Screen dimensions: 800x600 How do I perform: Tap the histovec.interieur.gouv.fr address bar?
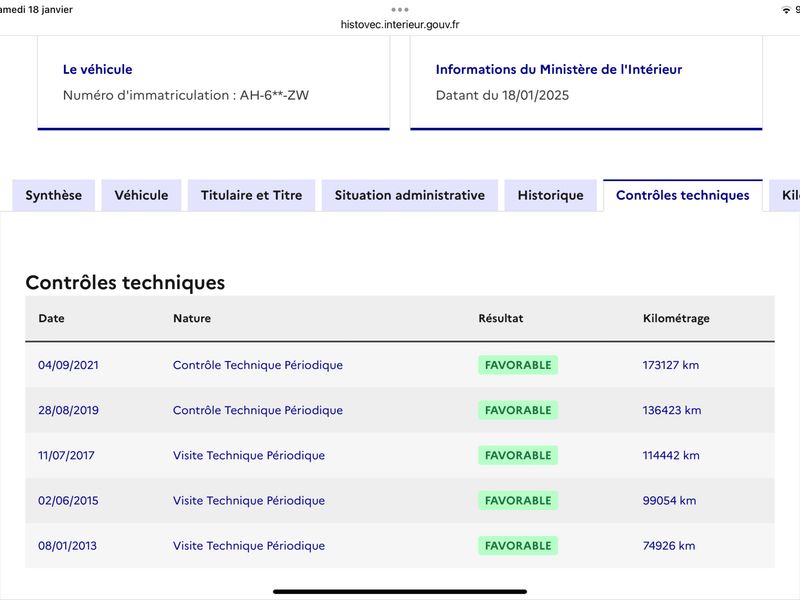pyautogui.click(x=400, y=24)
